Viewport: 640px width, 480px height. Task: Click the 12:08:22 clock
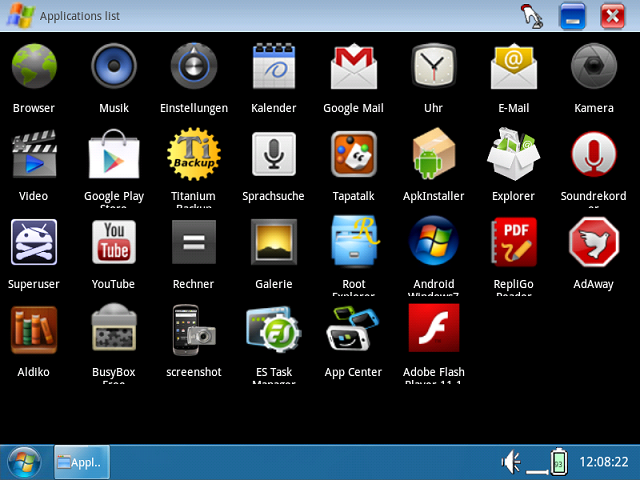(604, 462)
